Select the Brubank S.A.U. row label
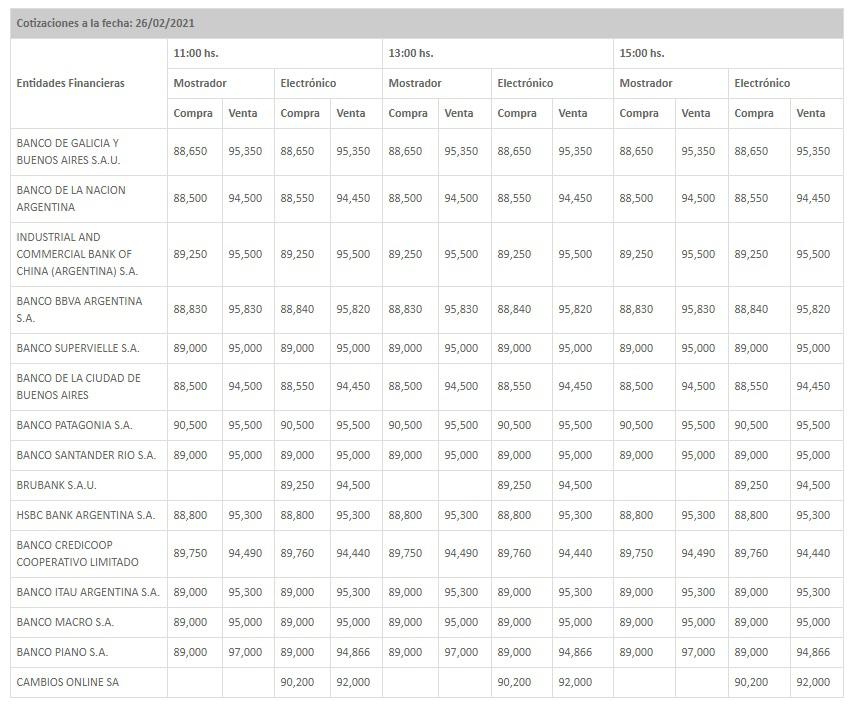This screenshot has width=859, height=713. click(x=56, y=485)
